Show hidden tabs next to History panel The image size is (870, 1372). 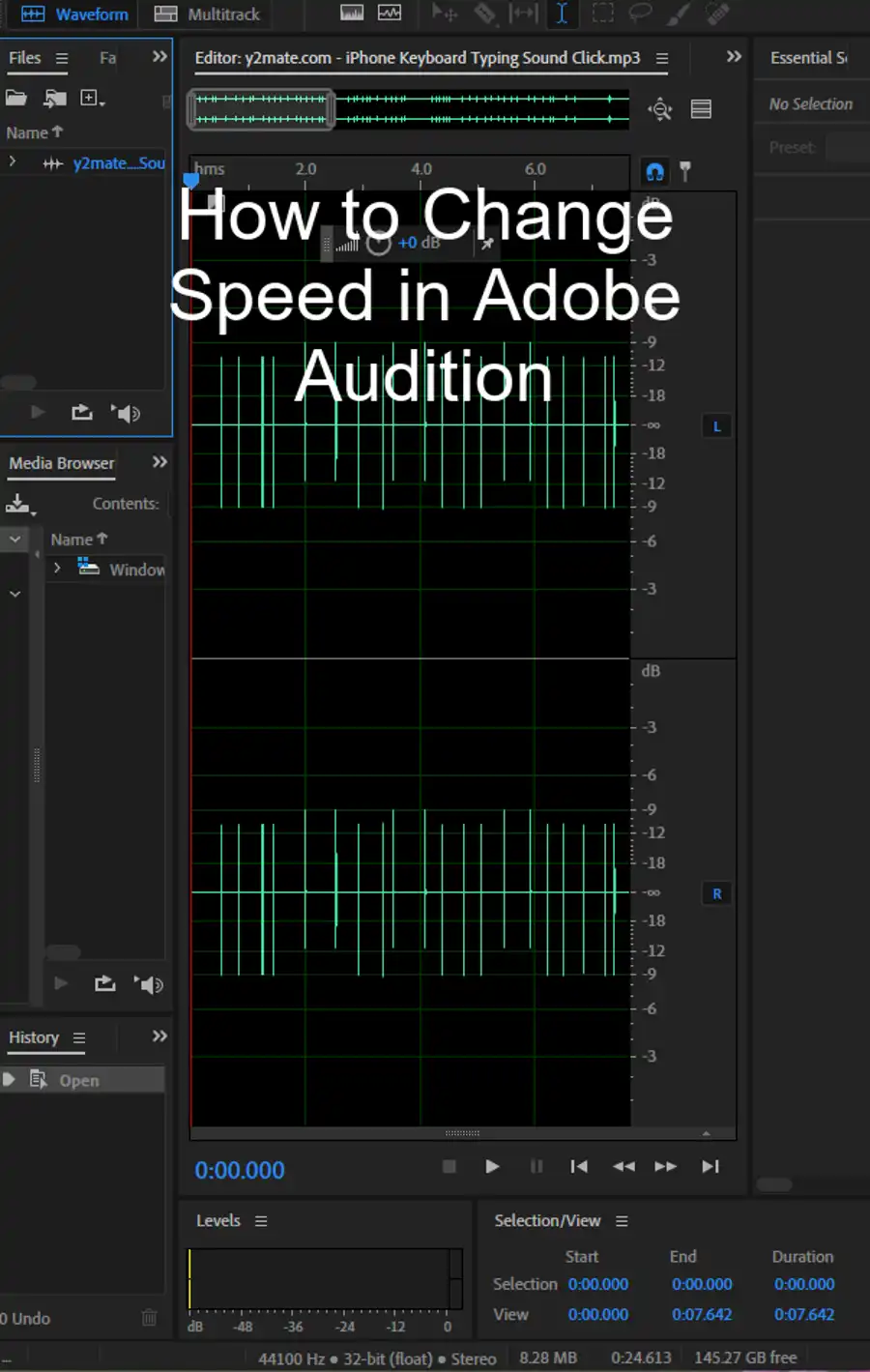pos(159,1036)
